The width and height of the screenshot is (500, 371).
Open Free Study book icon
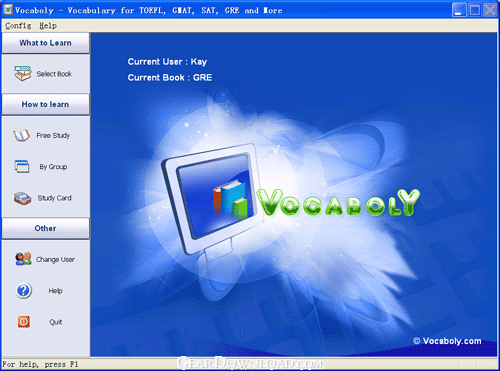pos(22,136)
